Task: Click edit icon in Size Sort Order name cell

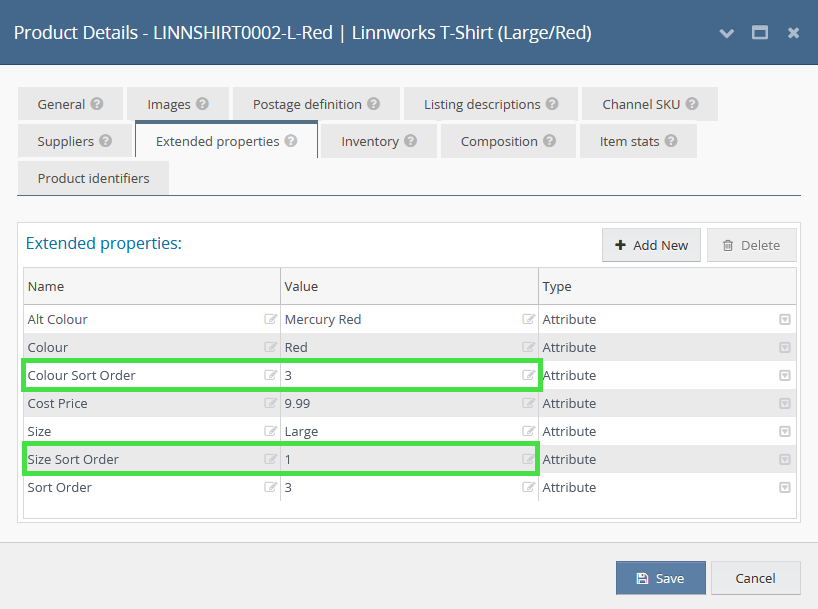Action: pyautogui.click(x=270, y=459)
